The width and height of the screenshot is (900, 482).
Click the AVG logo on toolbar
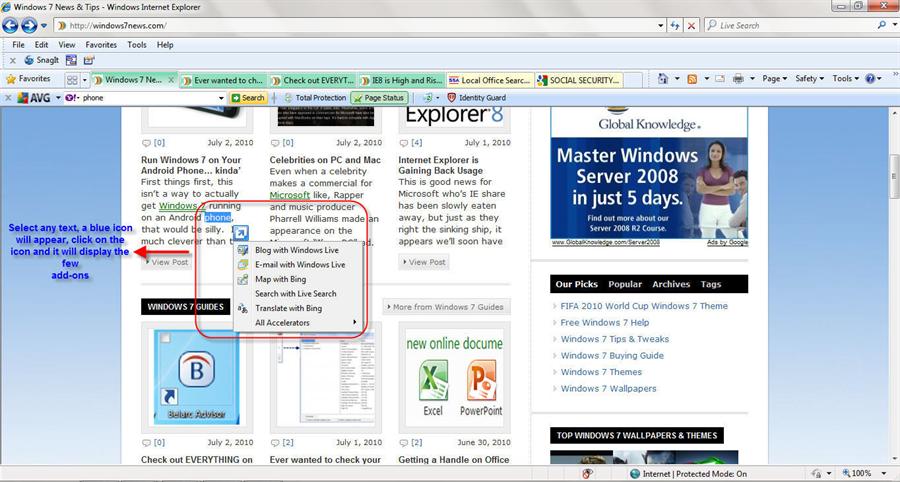[33, 98]
